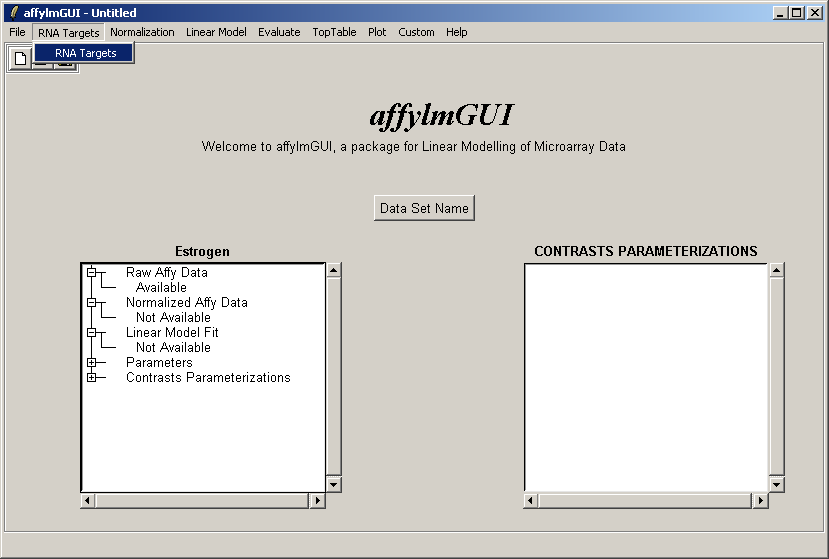Select the Raw Affy Data tree label

(167, 272)
